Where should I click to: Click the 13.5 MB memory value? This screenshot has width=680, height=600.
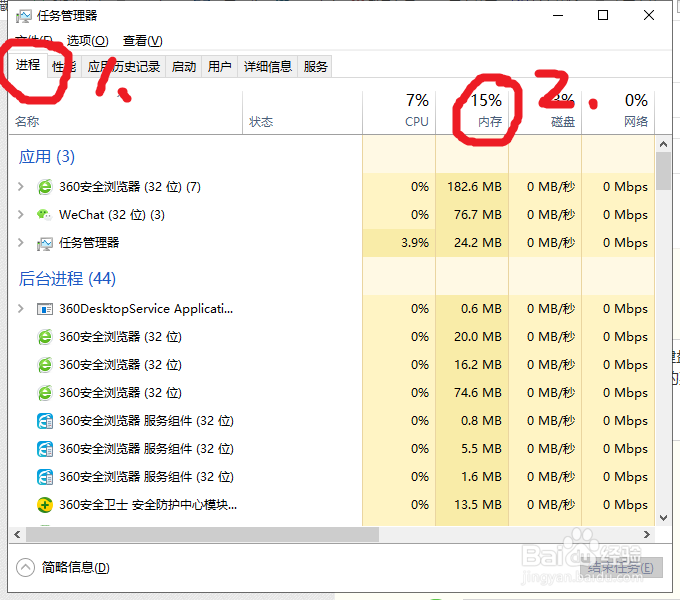click(477, 505)
